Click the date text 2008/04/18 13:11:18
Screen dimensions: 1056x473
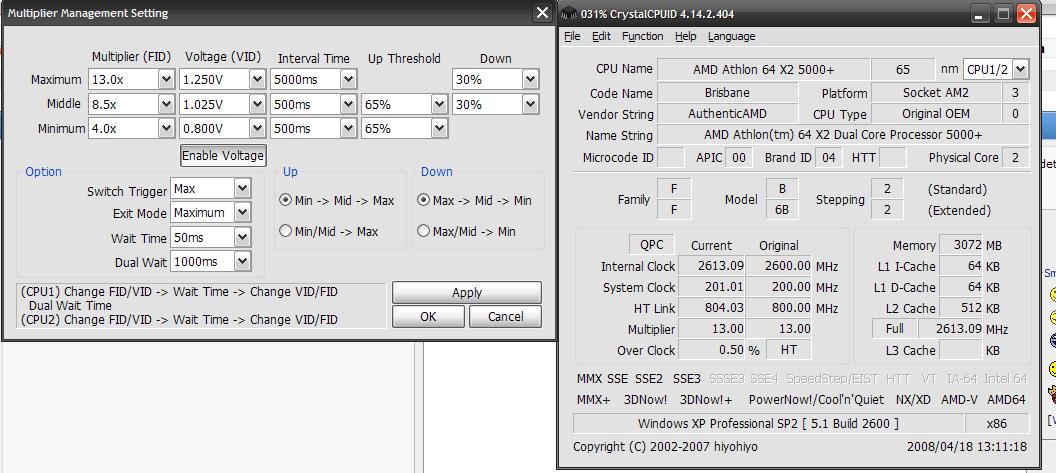tap(966, 447)
